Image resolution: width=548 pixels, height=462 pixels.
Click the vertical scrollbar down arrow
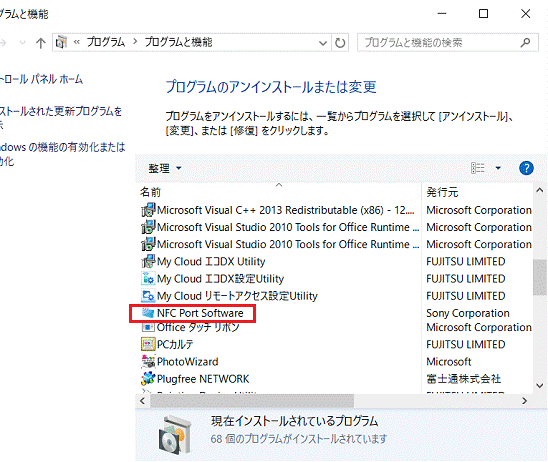pyautogui.click(x=540, y=386)
